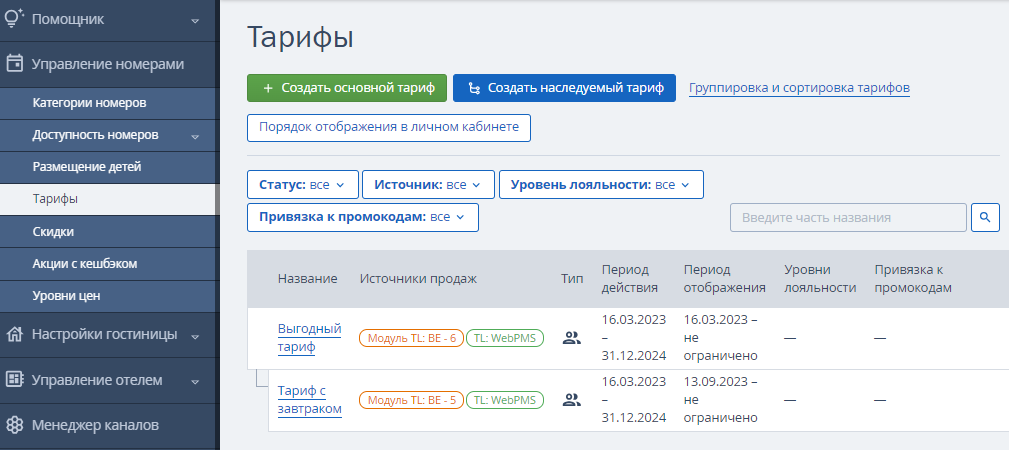Click Порядок отображения в личном кабинете button
The width and height of the screenshot is (1009, 450).
[x=389, y=127]
